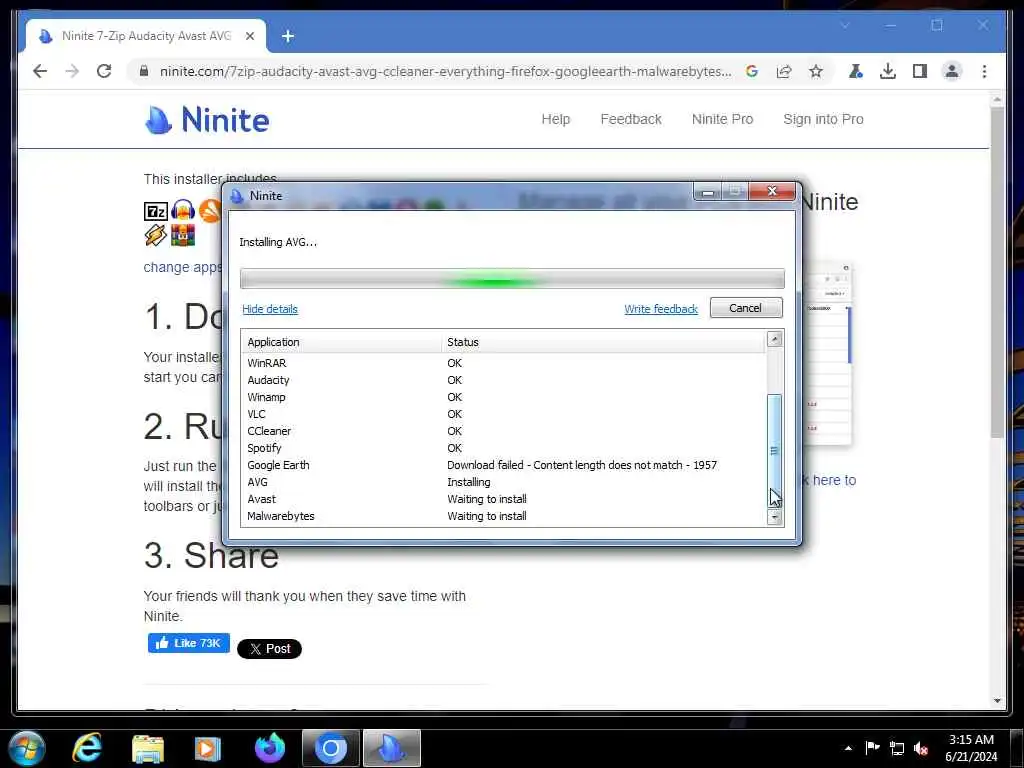
Task: Select the Winamp row in the list
Action: [x=503, y=397]
